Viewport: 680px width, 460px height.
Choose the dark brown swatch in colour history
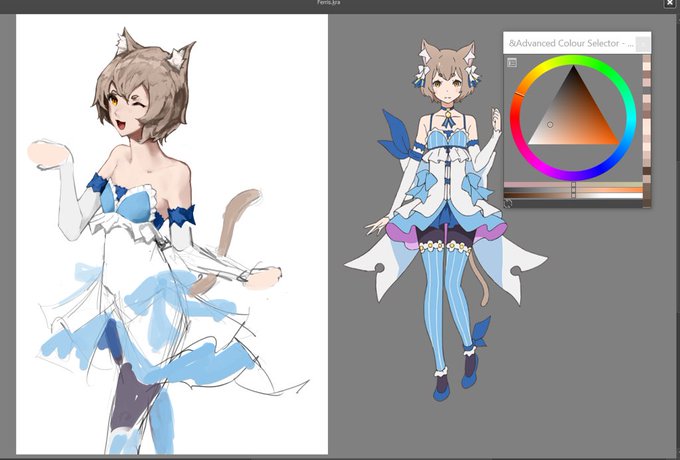point(647,171)
